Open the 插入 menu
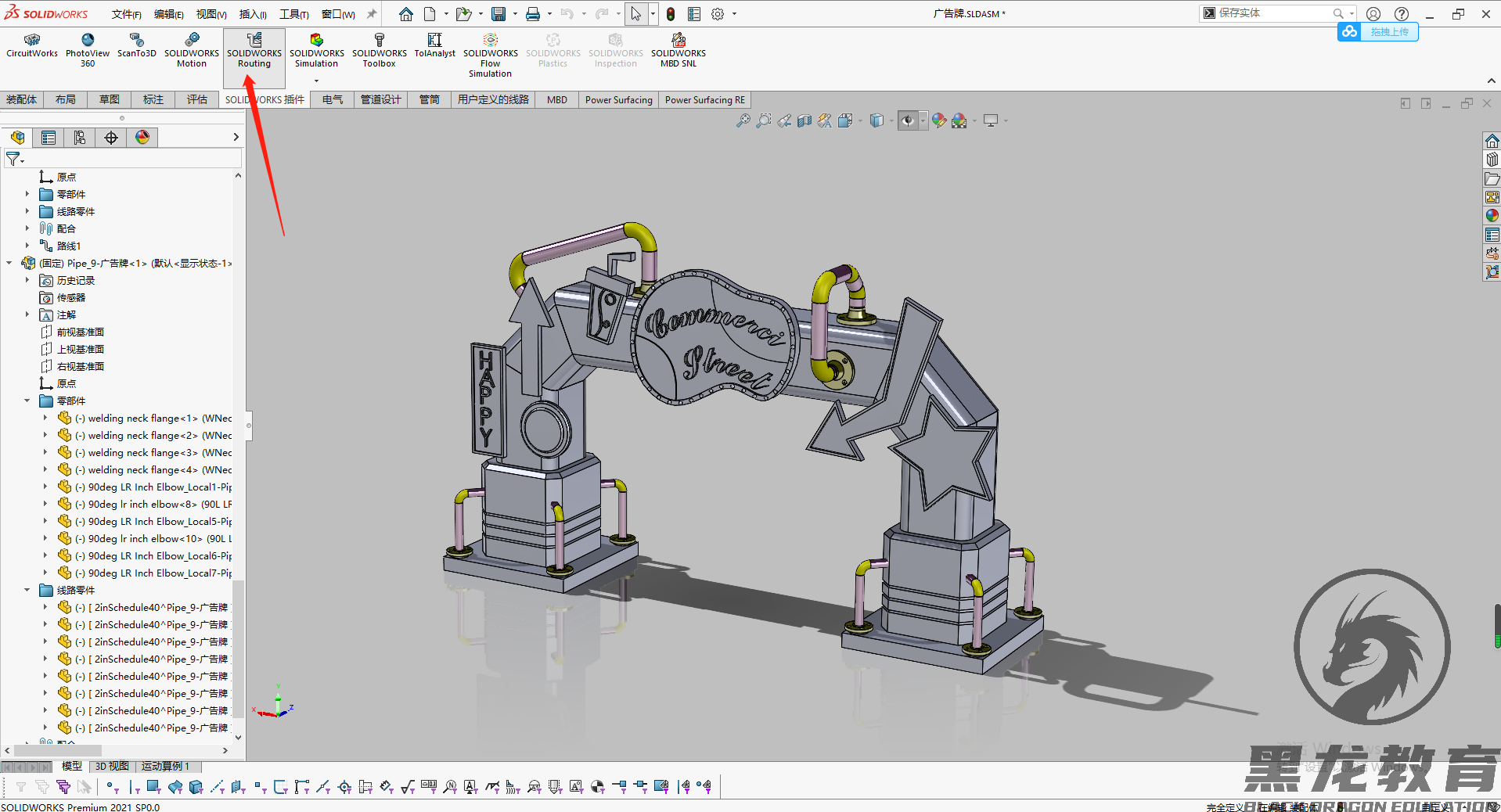The image size is (1501, 812). [x=251, y=13]
